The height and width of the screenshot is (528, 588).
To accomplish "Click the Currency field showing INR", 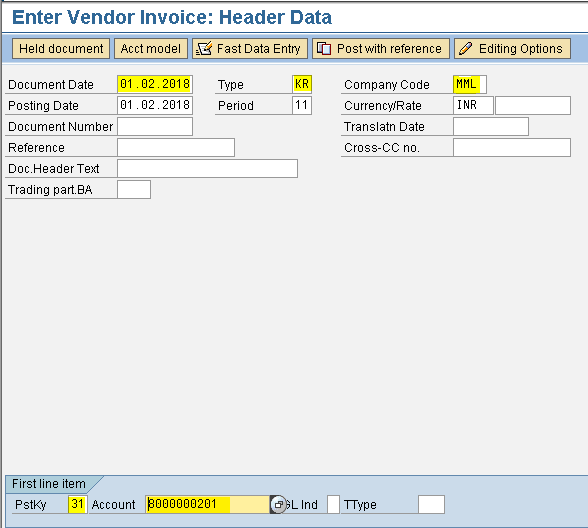I will (473, 105).
